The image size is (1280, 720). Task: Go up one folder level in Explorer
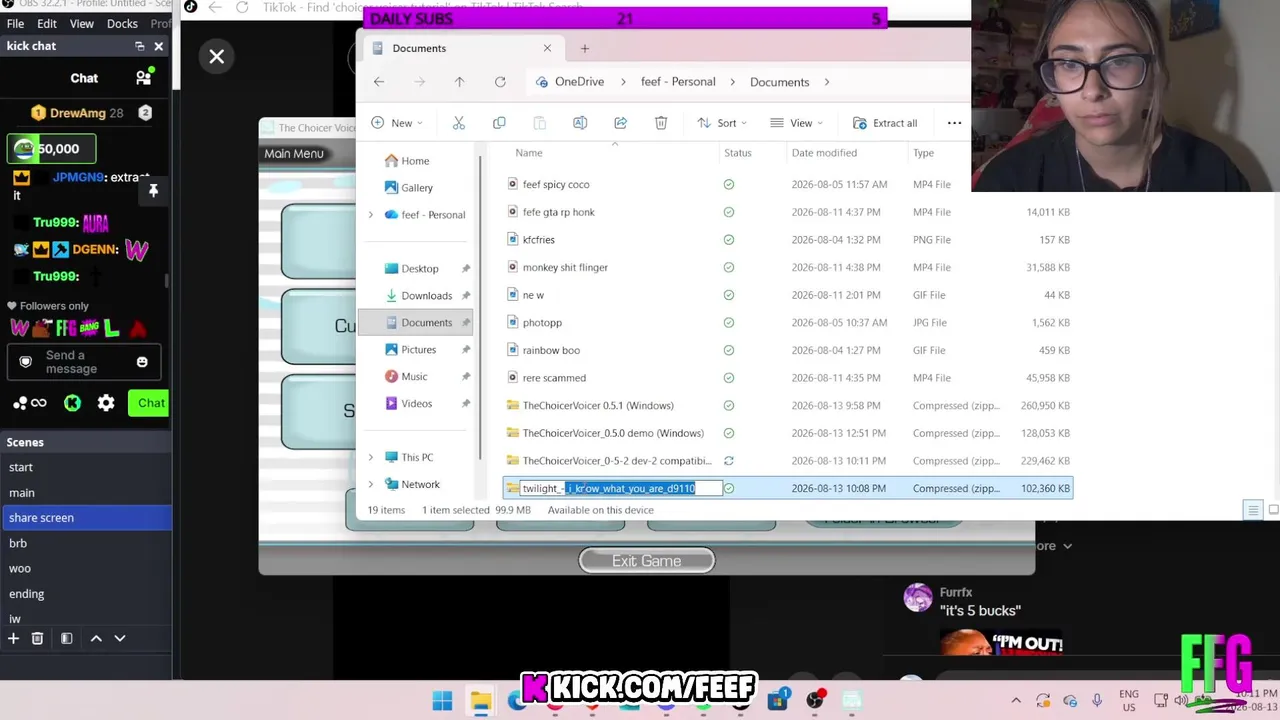pos(459,82)
